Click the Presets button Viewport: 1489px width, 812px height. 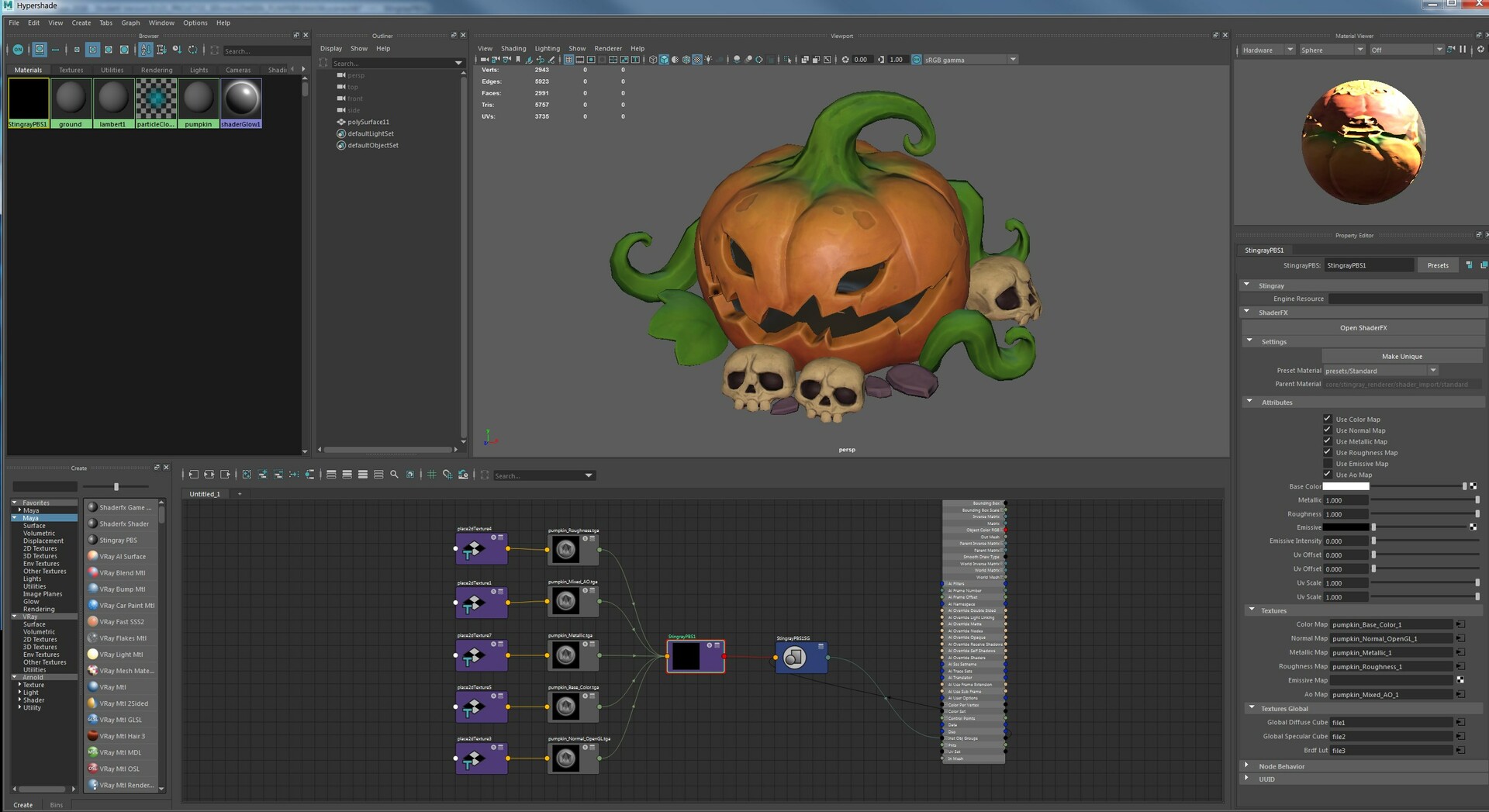[1437, 265]
